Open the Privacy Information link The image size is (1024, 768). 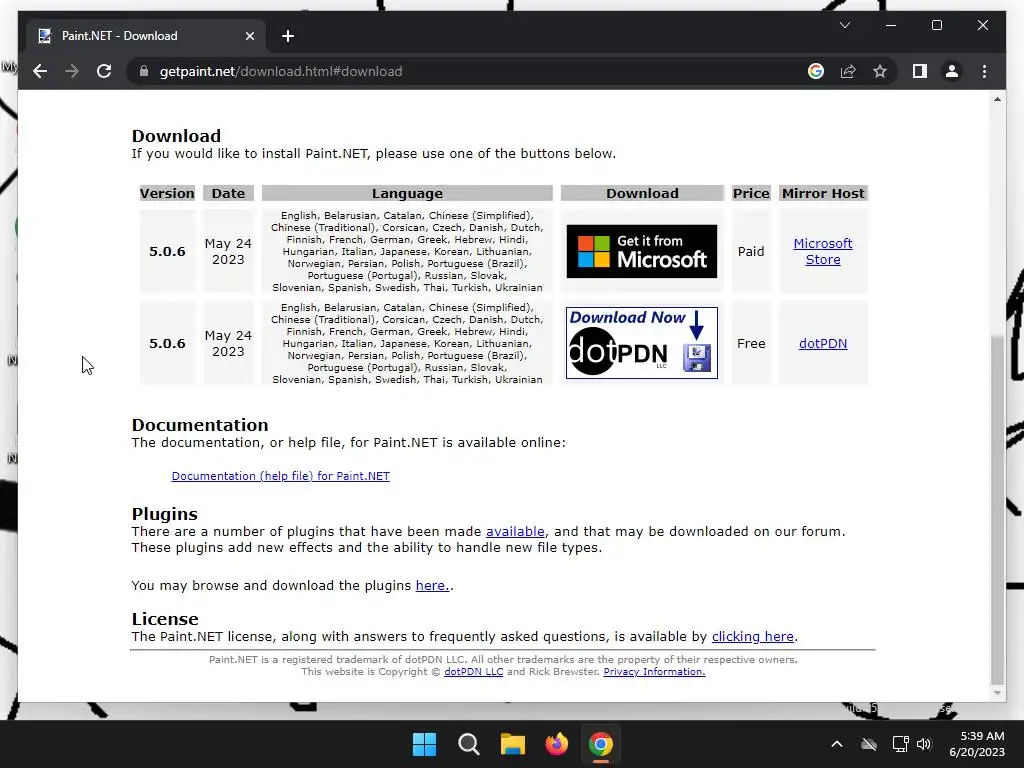pos(654,672)
